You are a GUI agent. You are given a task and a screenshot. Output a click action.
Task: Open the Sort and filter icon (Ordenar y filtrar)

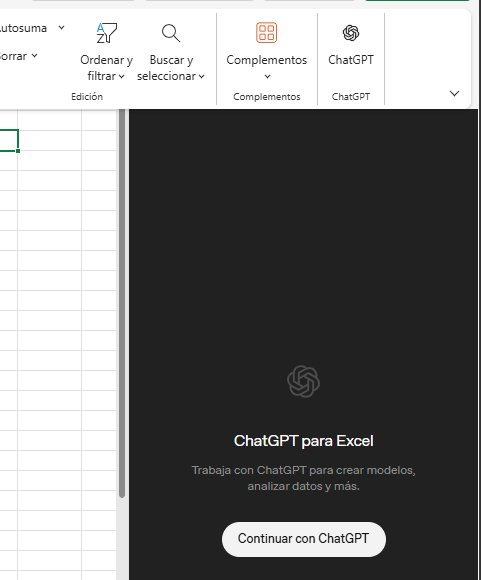click(107, 33)
